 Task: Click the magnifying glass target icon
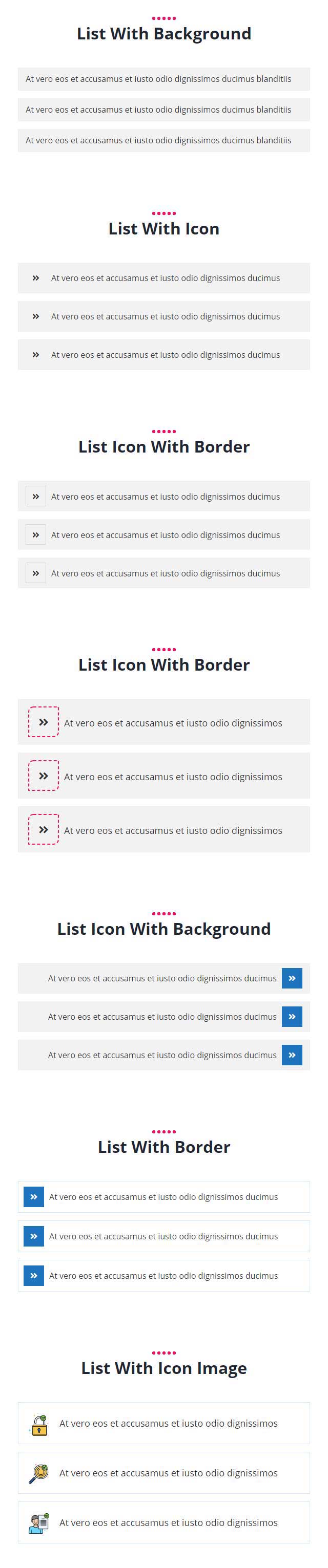point(39,1474)
